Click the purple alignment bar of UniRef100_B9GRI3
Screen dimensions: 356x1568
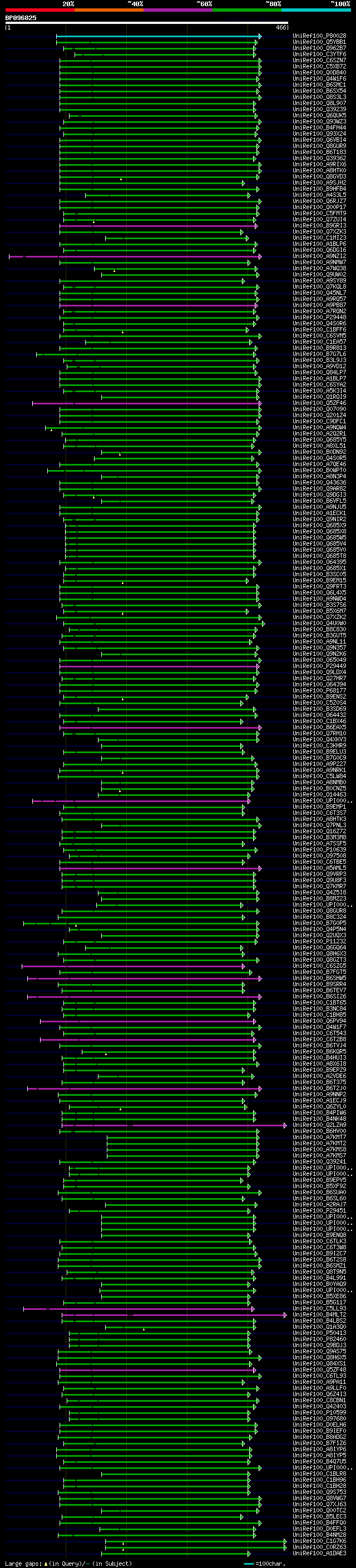(x=159, y=226)
